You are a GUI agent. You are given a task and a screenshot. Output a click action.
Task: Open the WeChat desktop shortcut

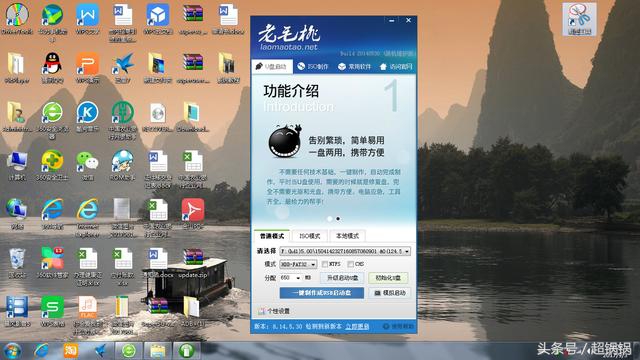(87, 166)
